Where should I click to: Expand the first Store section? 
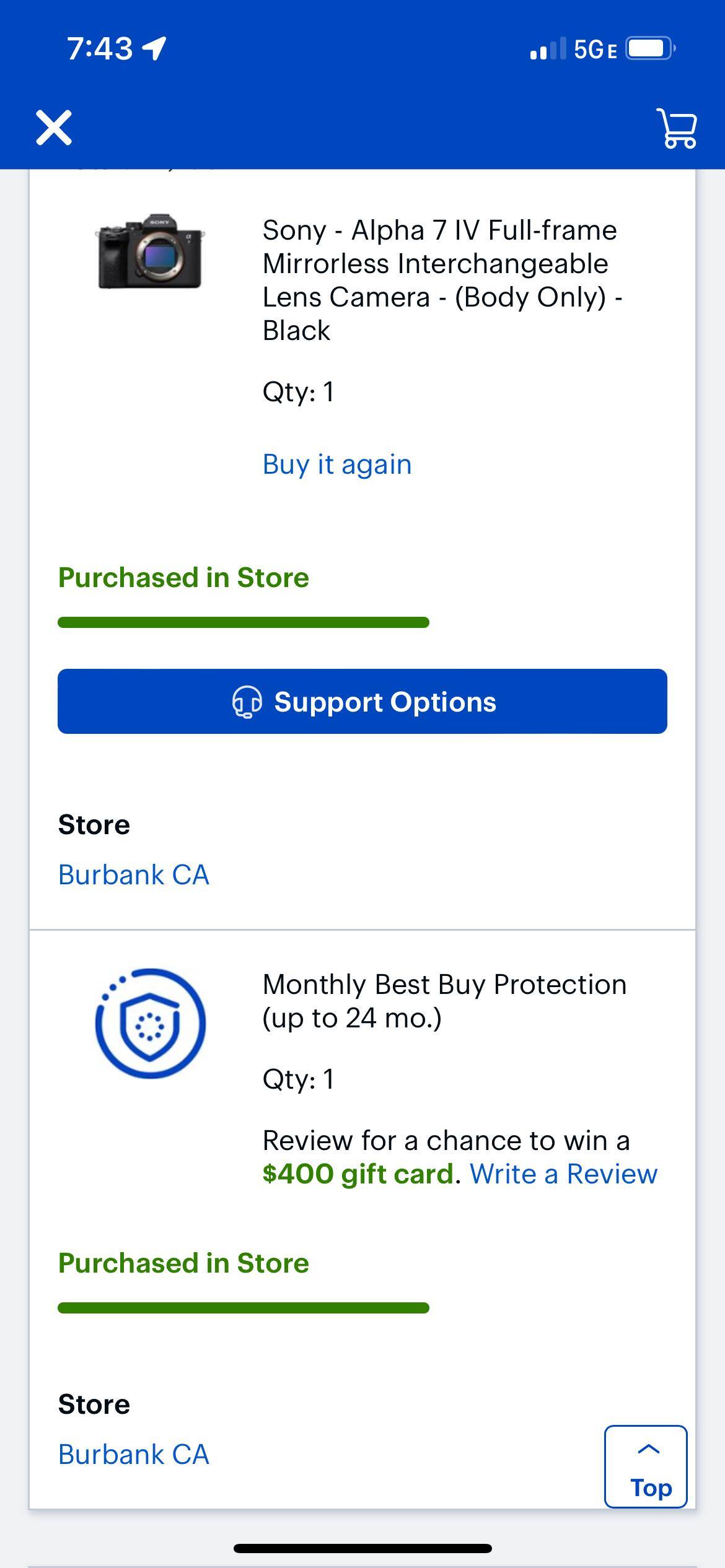pyautogui.click(x=94, y=824)
